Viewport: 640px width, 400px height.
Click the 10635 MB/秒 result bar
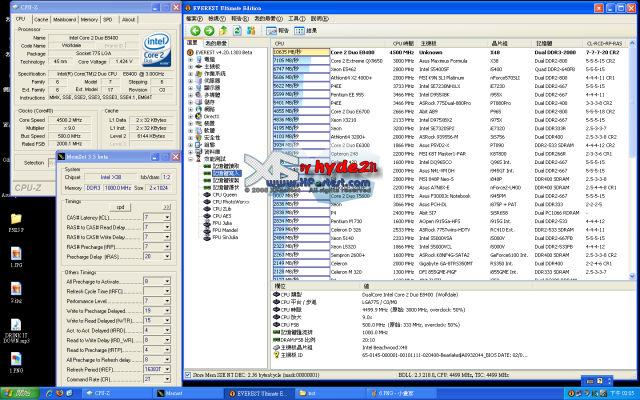click(301, 52)
